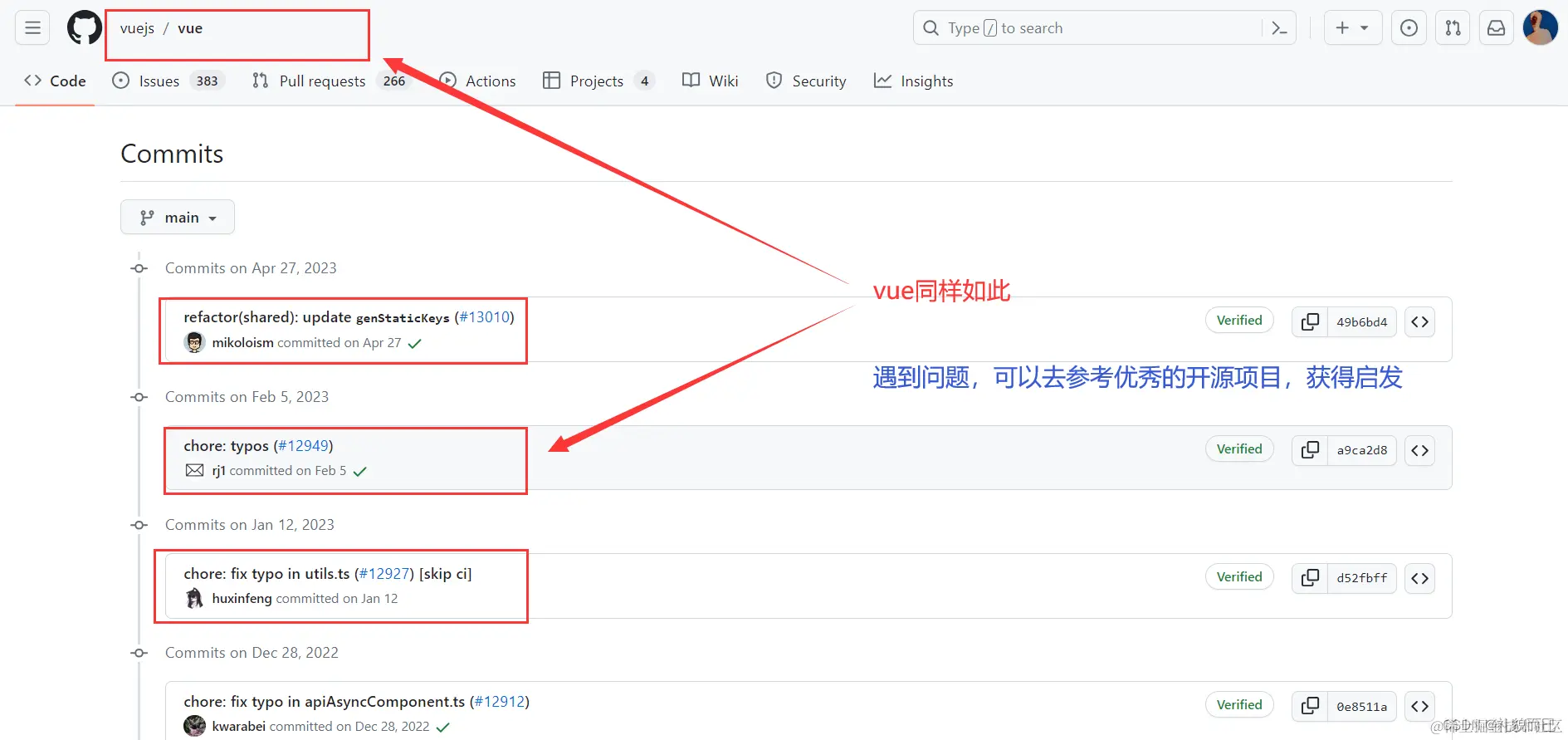Click the 'Commits on Dec 28, 2022' heading
The height and width of the screenshot is (740, 1568).
click(x=252, y=653)
